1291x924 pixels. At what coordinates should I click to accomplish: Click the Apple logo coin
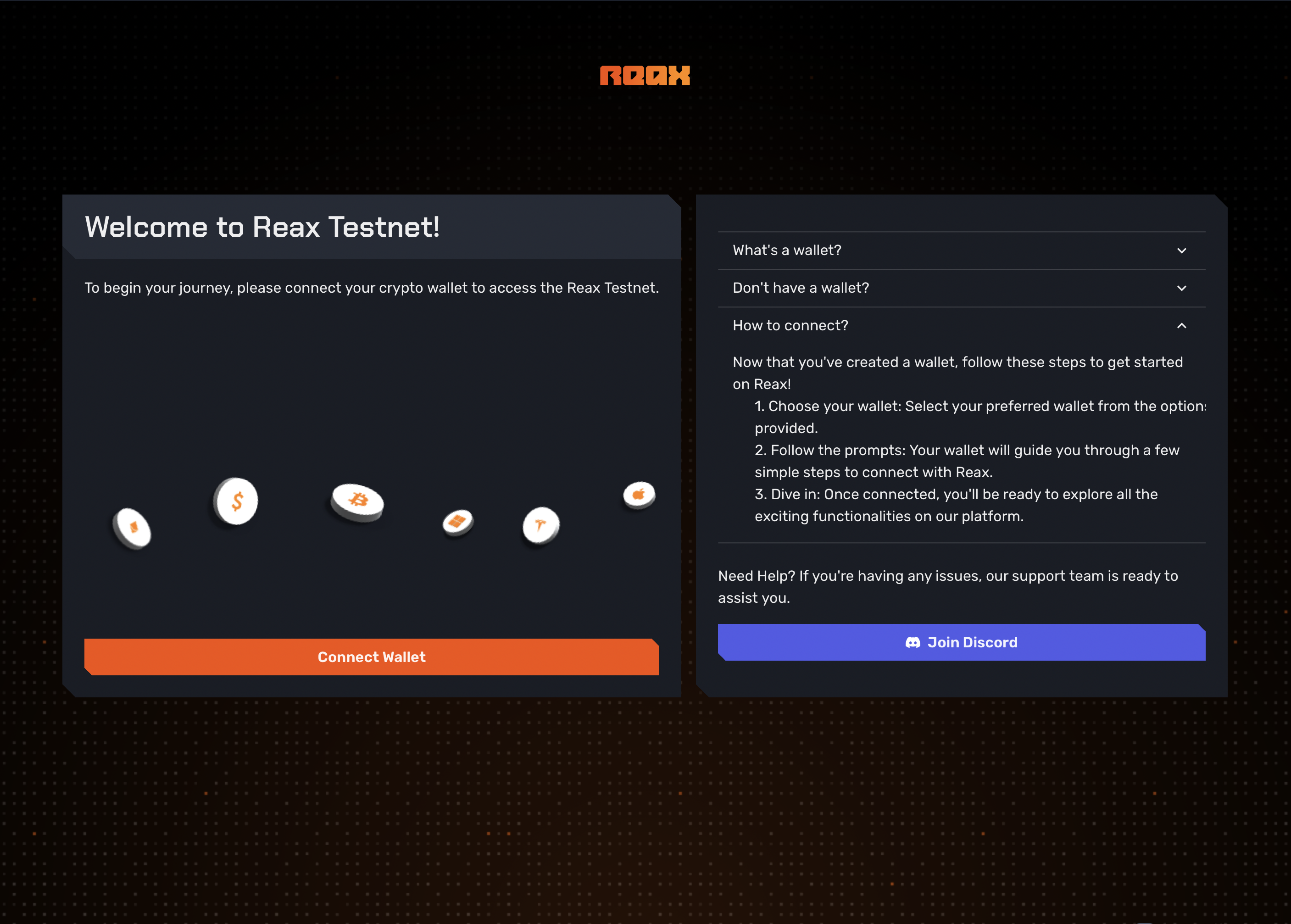(639, 495)
